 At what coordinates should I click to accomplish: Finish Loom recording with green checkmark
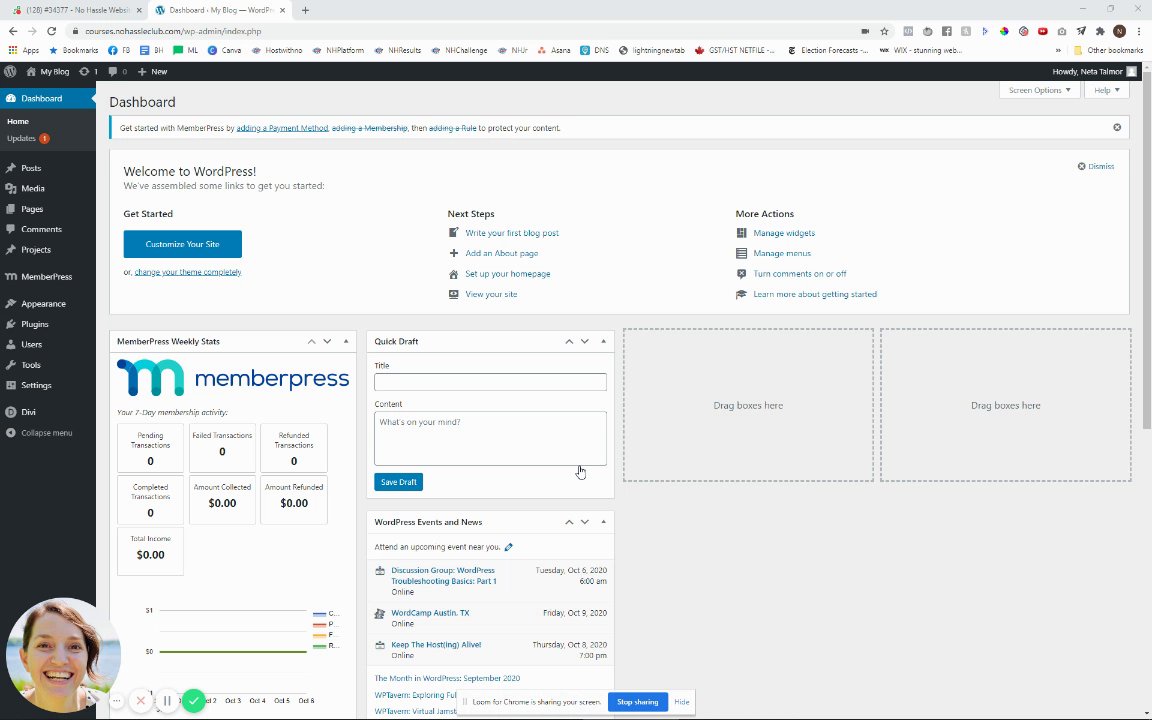[193, 701]
